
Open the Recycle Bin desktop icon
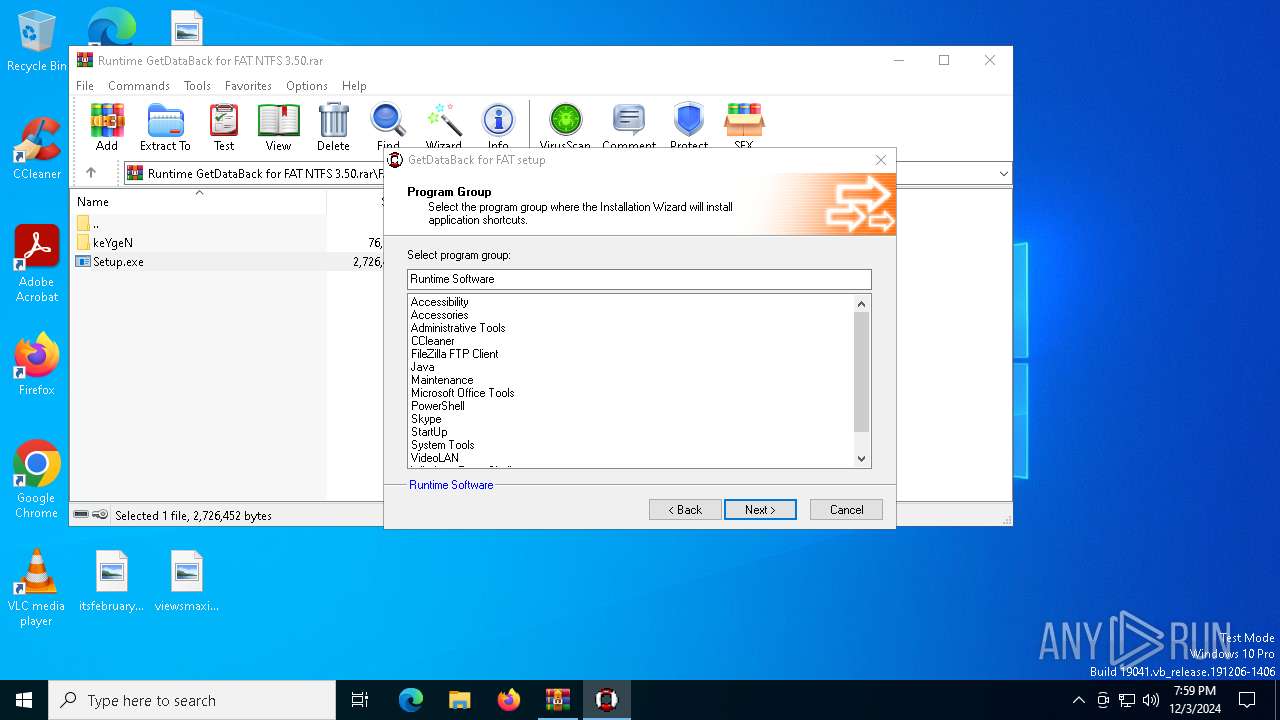(37, 42)
